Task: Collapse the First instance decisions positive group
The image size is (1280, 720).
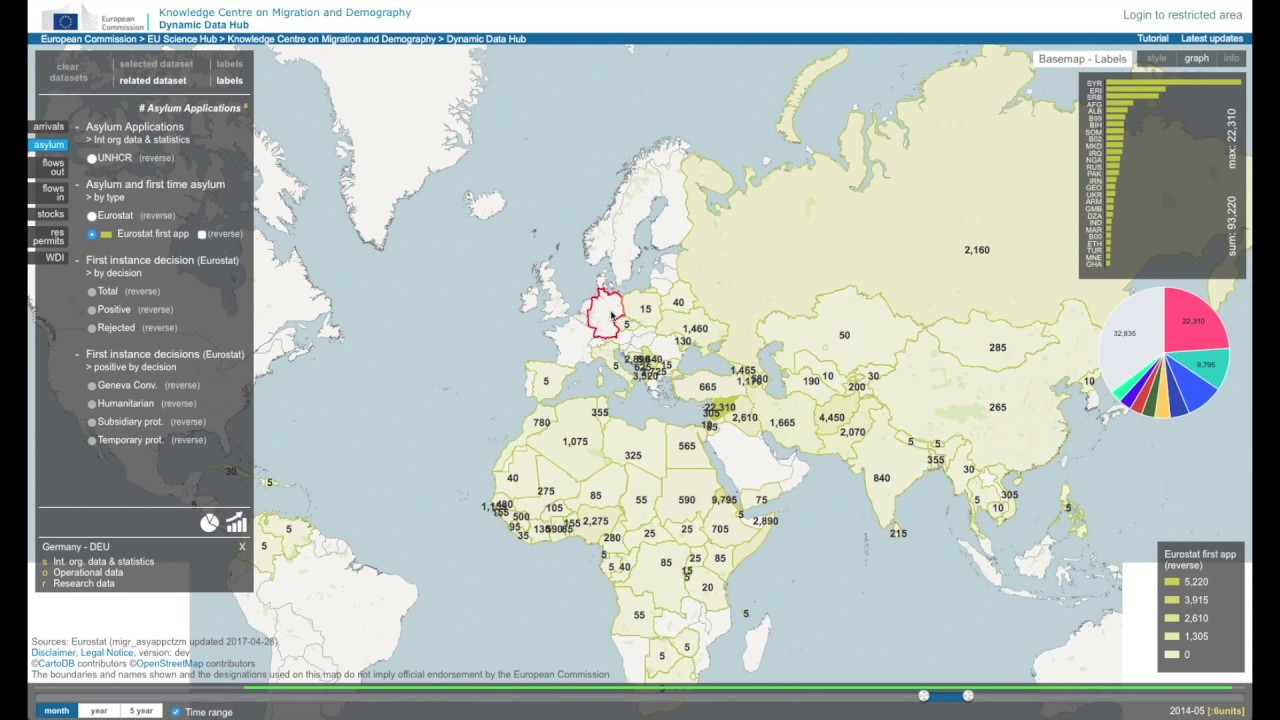Action: point(77,354)
